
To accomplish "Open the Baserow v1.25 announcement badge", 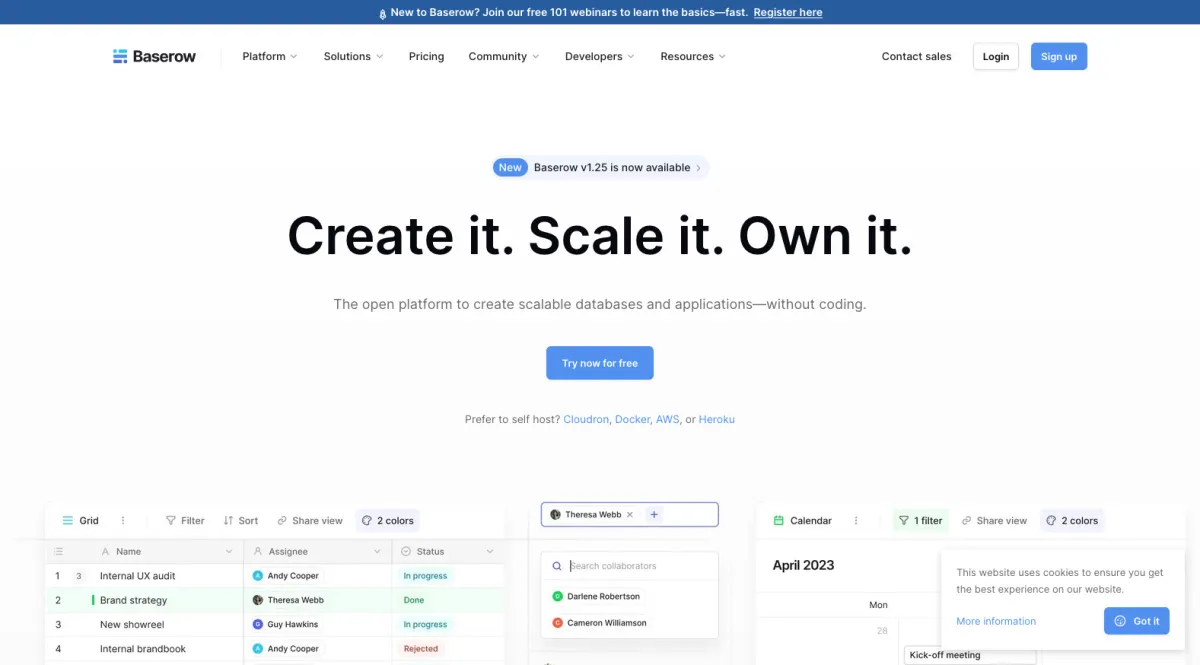I will pyautogui.click(x=600, y=167).
